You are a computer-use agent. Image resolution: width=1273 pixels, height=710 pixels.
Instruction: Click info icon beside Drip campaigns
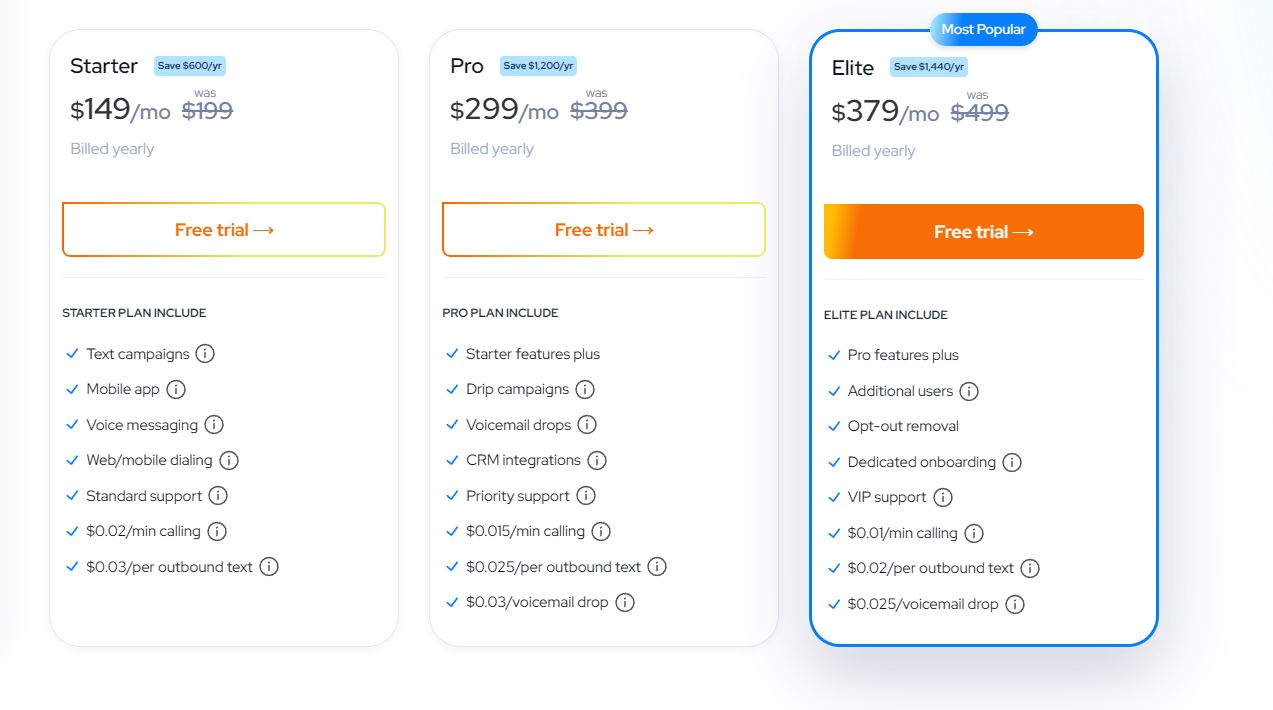click(x=585, y=390)
